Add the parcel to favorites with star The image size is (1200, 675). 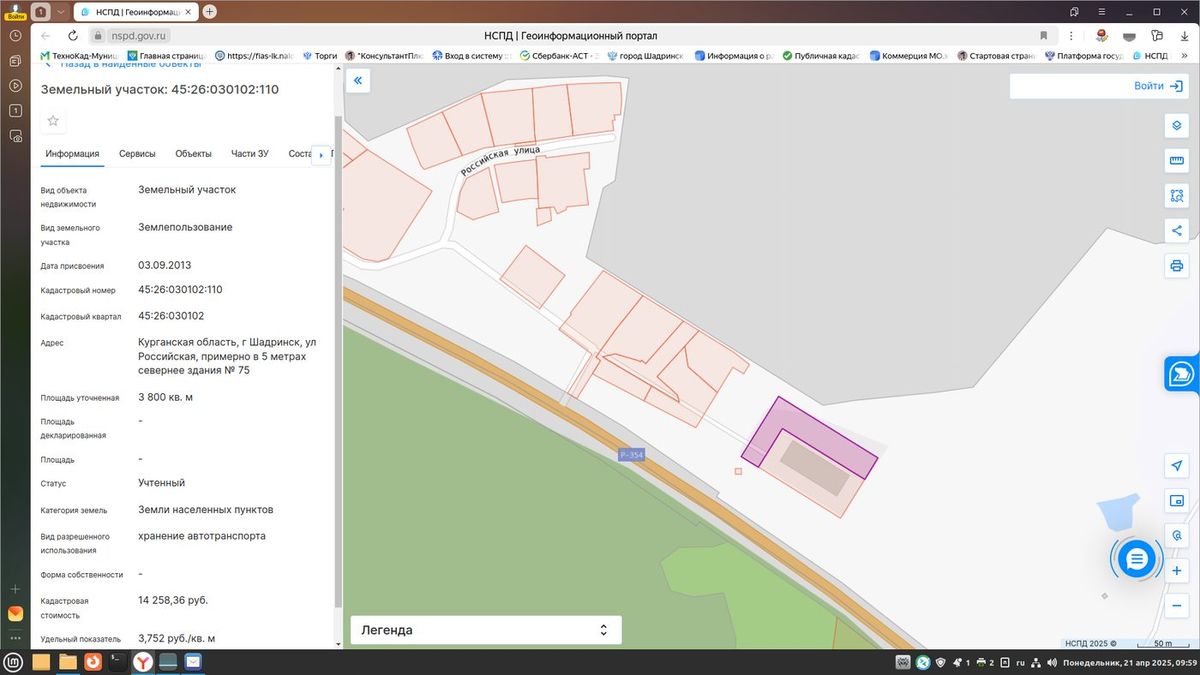pyautogui.click(x=53, y=121)
